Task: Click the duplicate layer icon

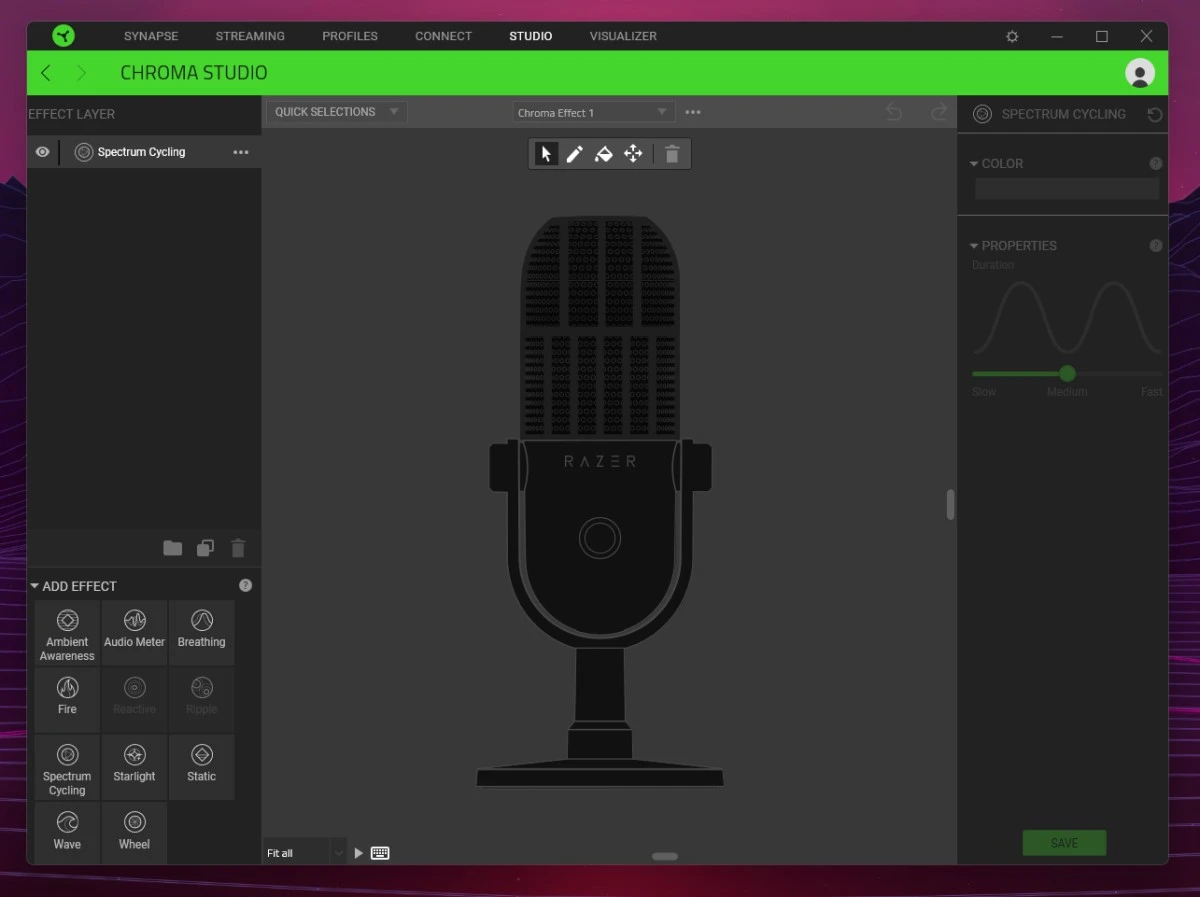Action: coord(205,548)
